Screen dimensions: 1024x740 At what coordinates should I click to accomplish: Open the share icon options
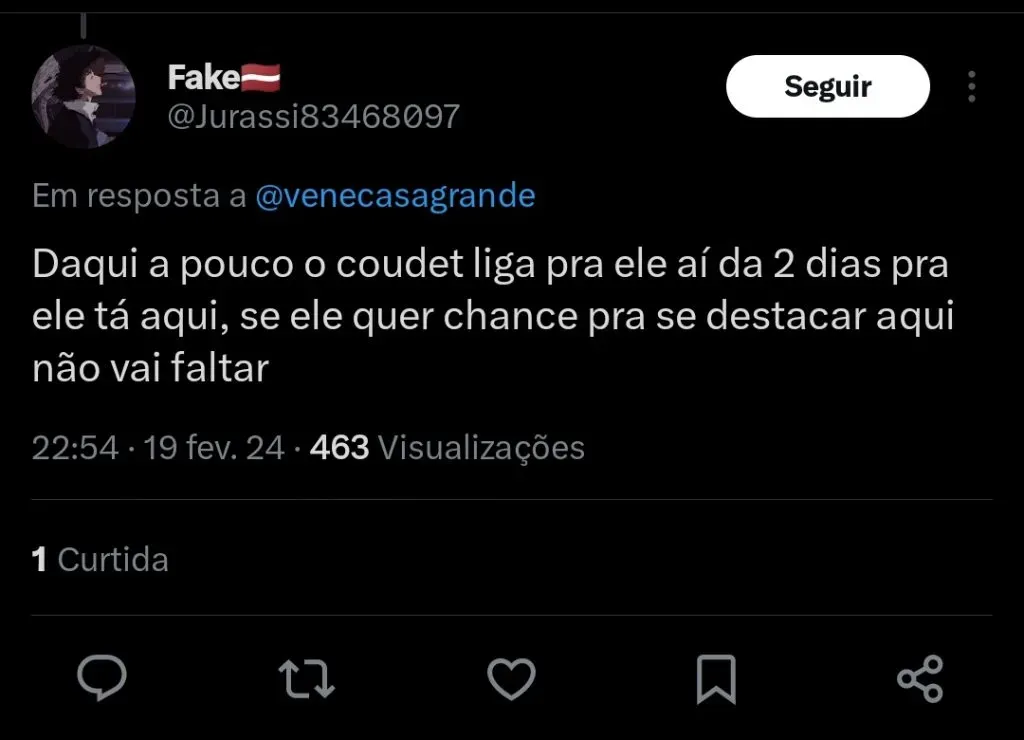tap(920, 680)
